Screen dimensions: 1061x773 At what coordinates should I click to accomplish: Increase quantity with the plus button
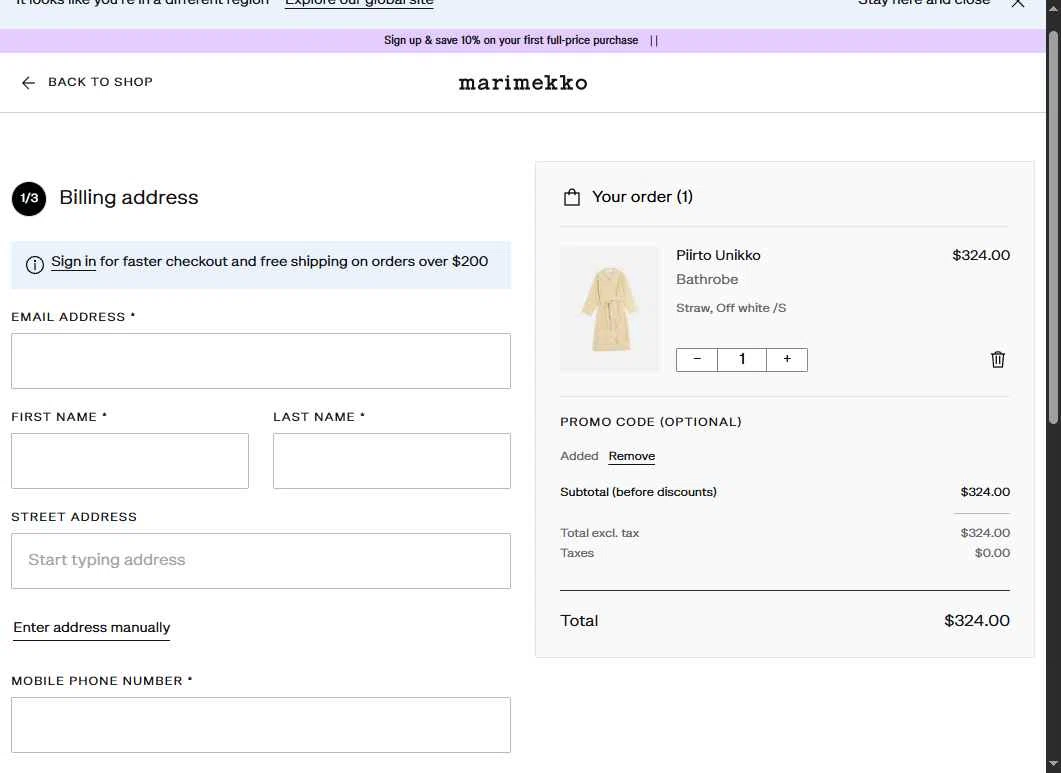787,359
